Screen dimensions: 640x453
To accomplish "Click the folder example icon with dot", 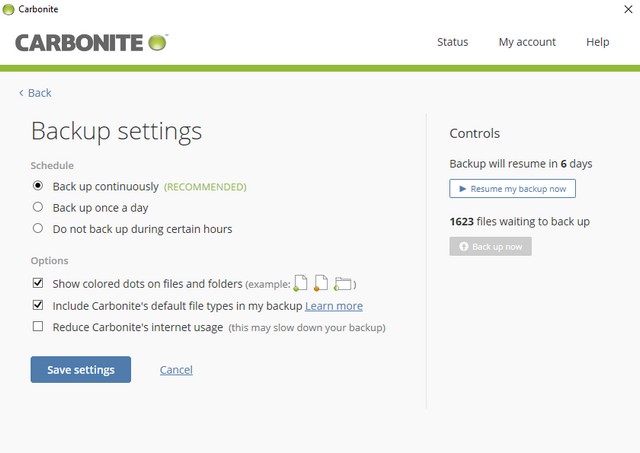I will (x=343, y=284).
